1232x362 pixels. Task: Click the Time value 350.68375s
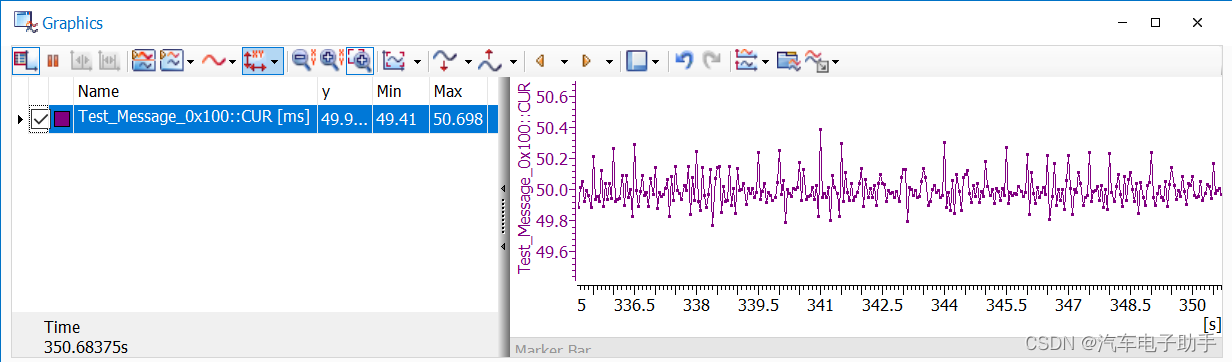tap(86, 347)
